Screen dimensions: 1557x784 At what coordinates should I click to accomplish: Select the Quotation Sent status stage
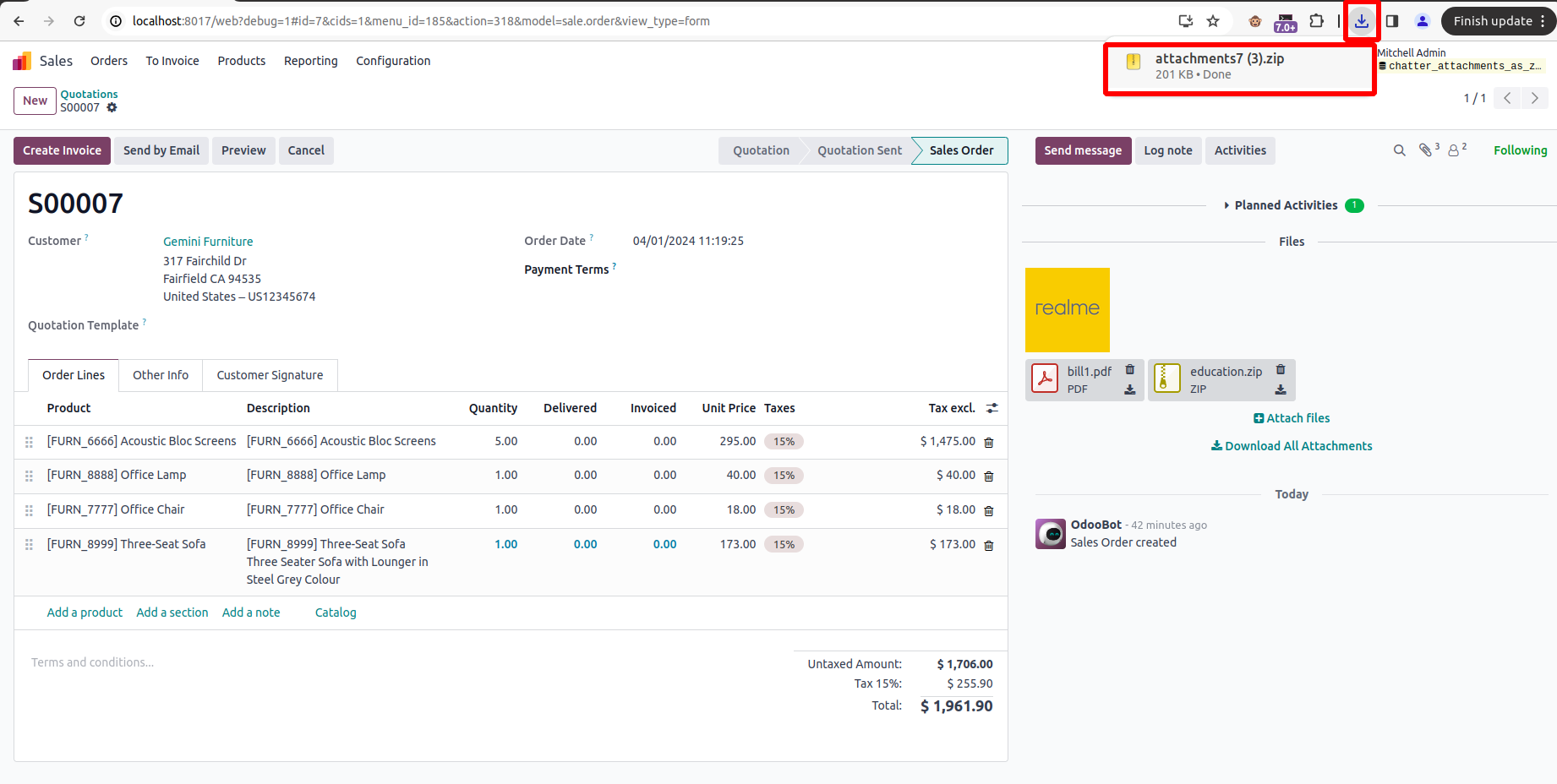point(859,150)
